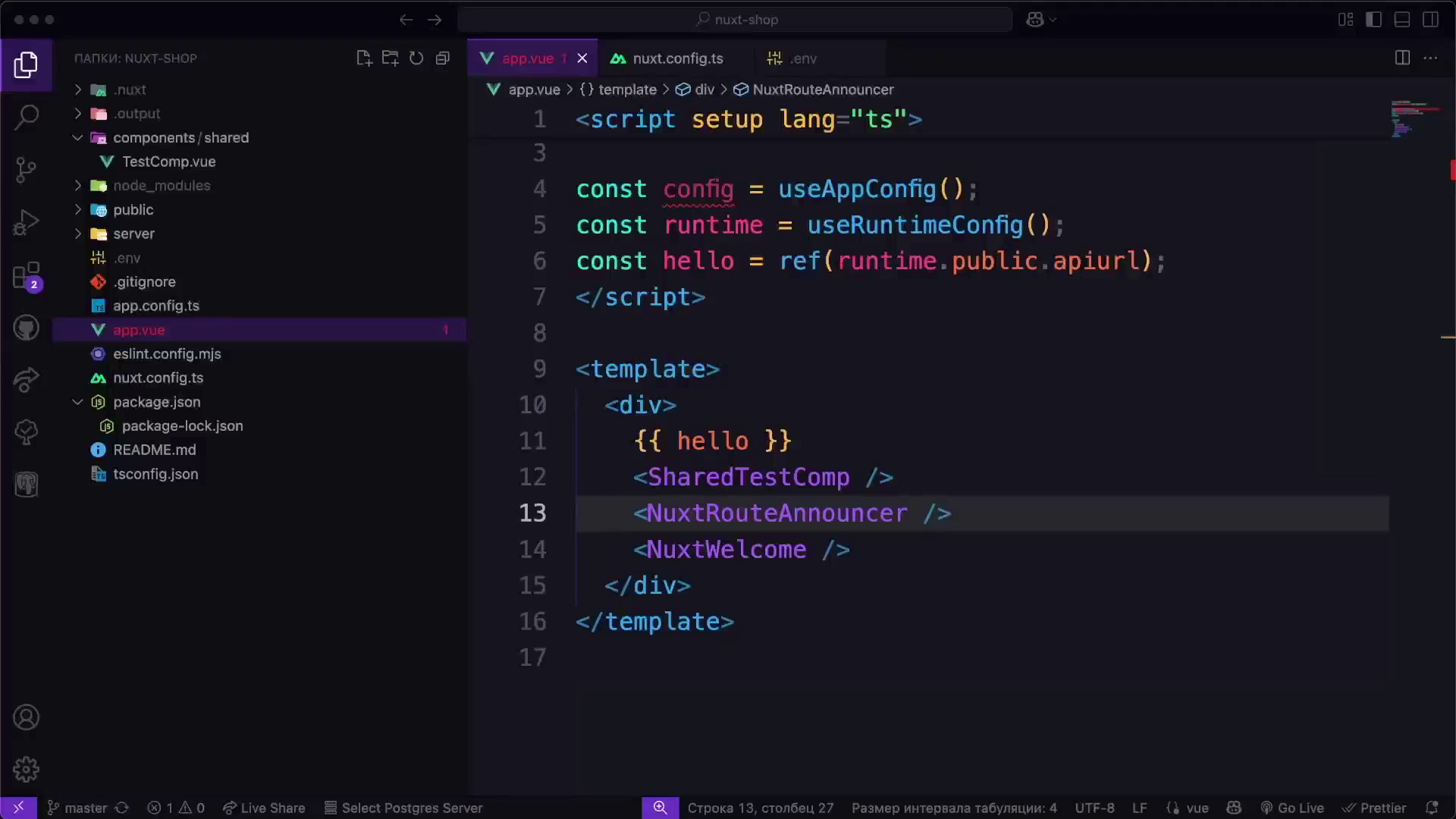The height and width of the screenshot is (819, 1456).
Task: Click Go Live in status bar
Action: pyautogui.click(x=1292, y=808)
